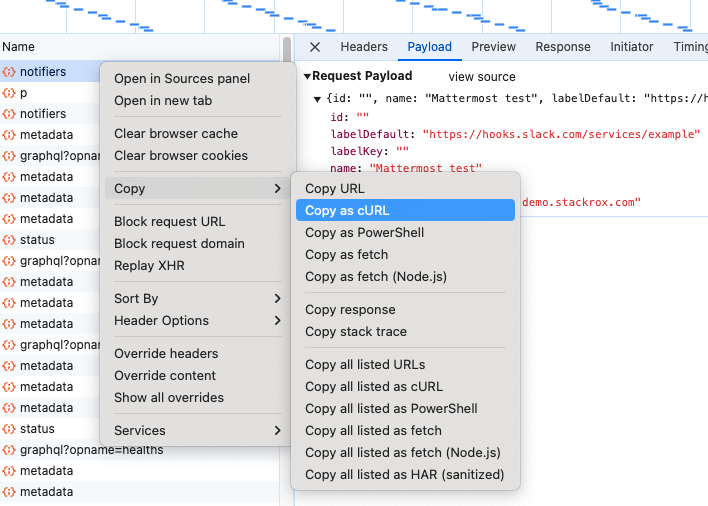Image resolution: width=708 pixels, height=506 pixels.
Task: Collapse the Request Payload section
Action: (x=308, y=76)
